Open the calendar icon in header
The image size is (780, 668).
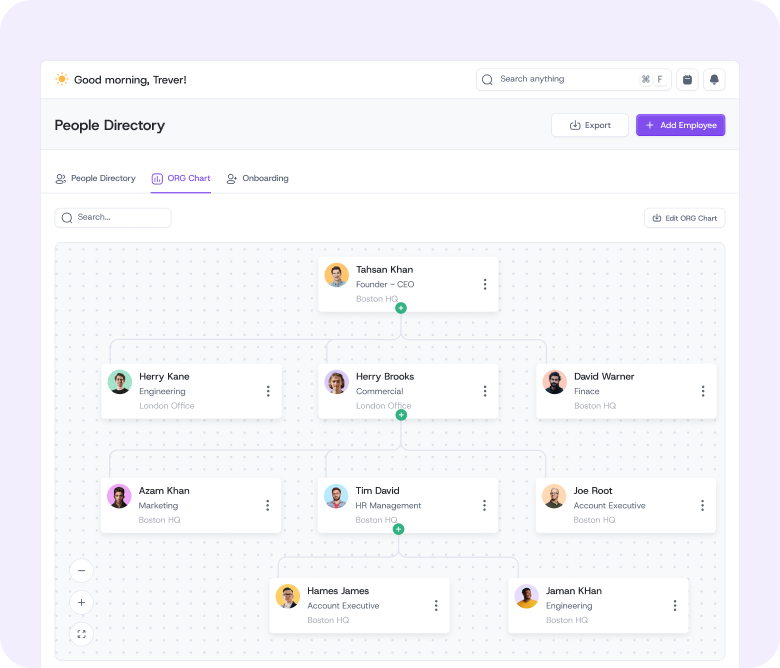687,80
